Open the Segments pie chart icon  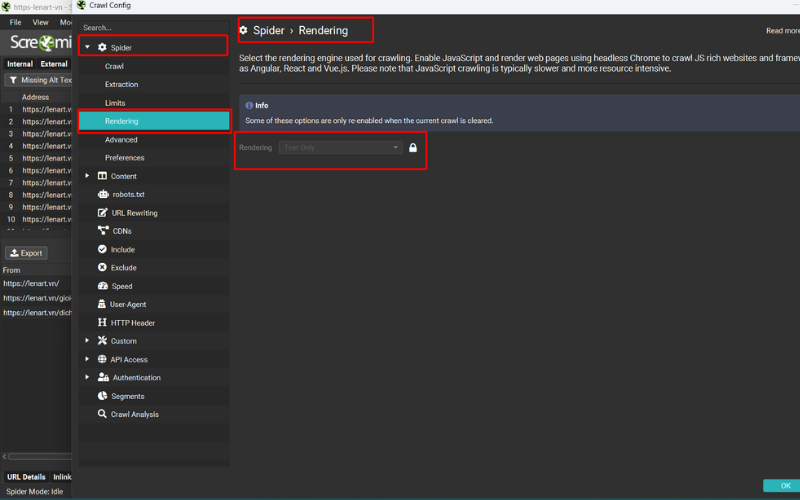point(102,396)
